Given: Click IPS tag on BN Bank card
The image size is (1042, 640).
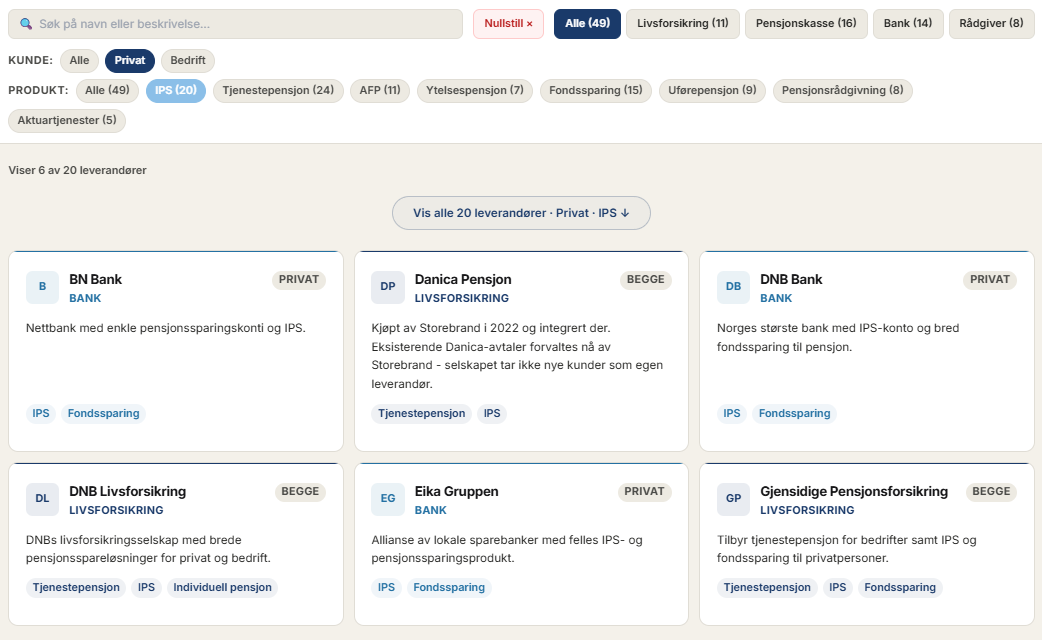Looking at the screenshot, I should [x=41, y=413].
